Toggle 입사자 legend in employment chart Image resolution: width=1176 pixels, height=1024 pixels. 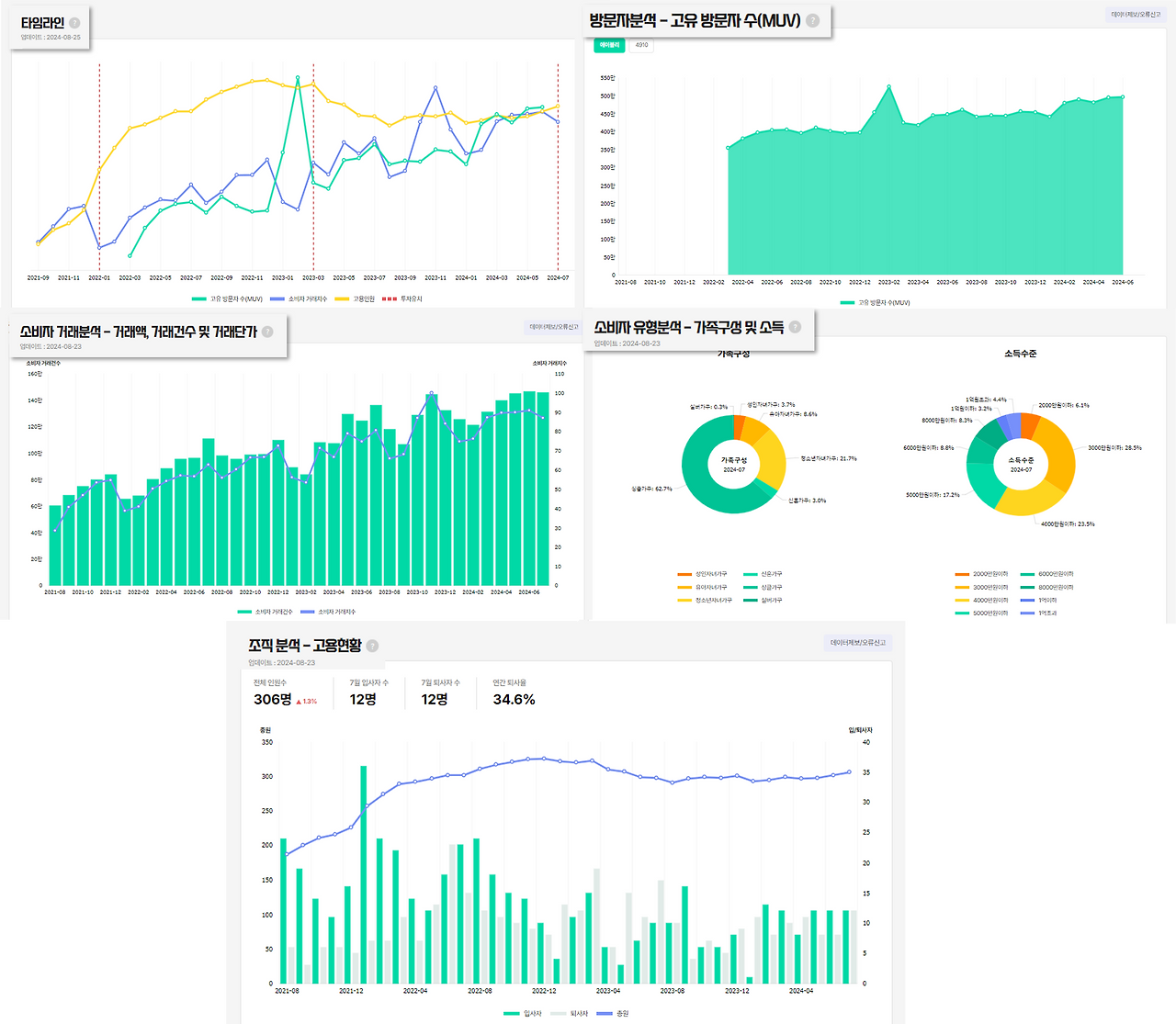523,1014
